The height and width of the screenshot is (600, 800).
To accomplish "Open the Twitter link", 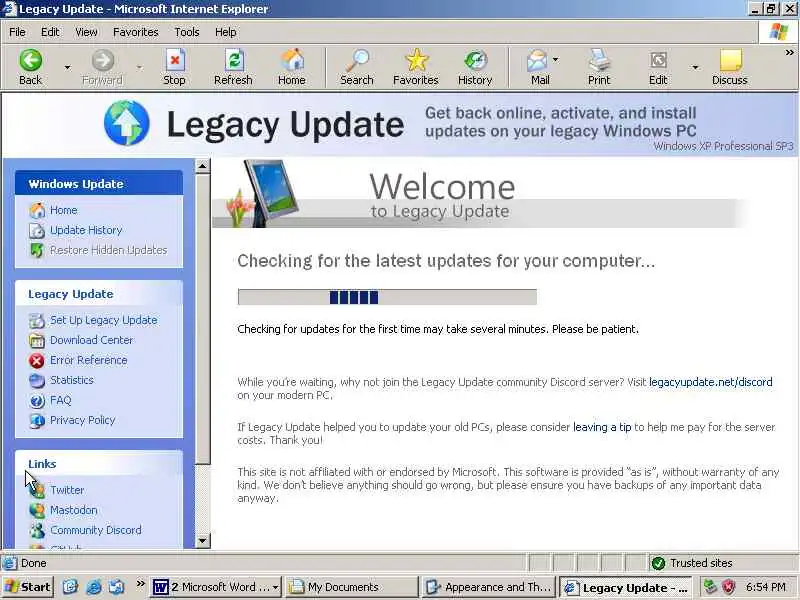I will click(67, 490).
